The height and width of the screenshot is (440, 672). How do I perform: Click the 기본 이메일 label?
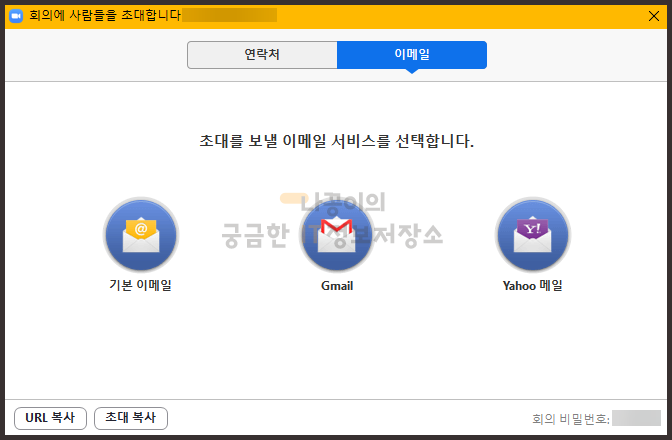[141, 285]
